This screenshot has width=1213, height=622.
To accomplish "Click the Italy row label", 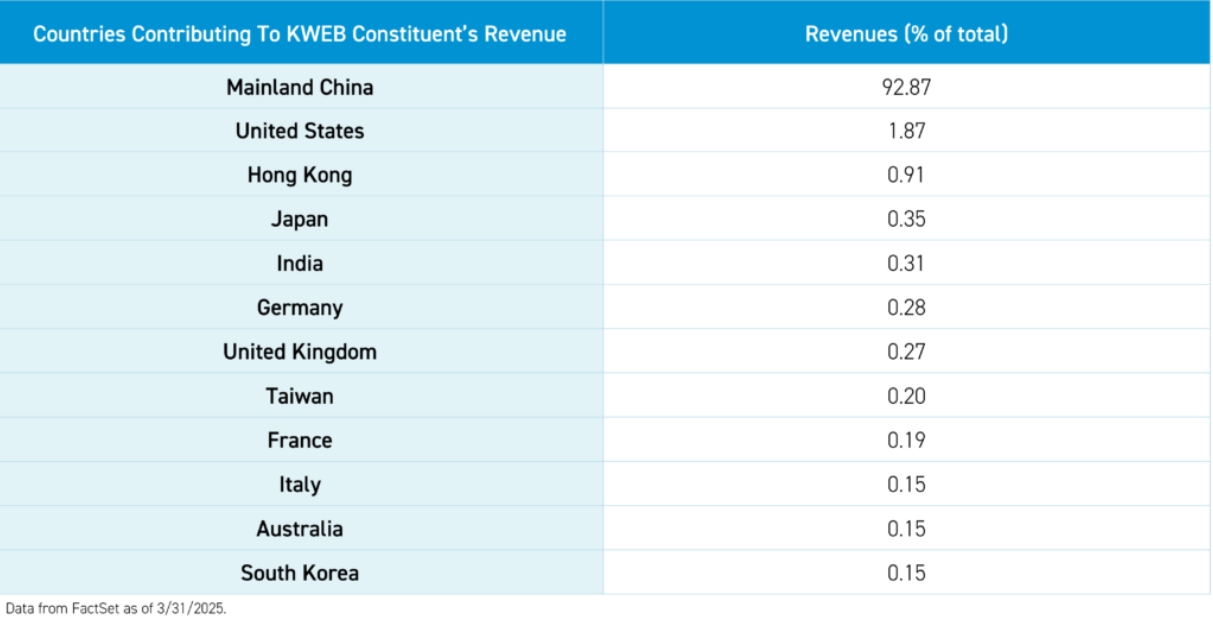I will tap(300, 484).
